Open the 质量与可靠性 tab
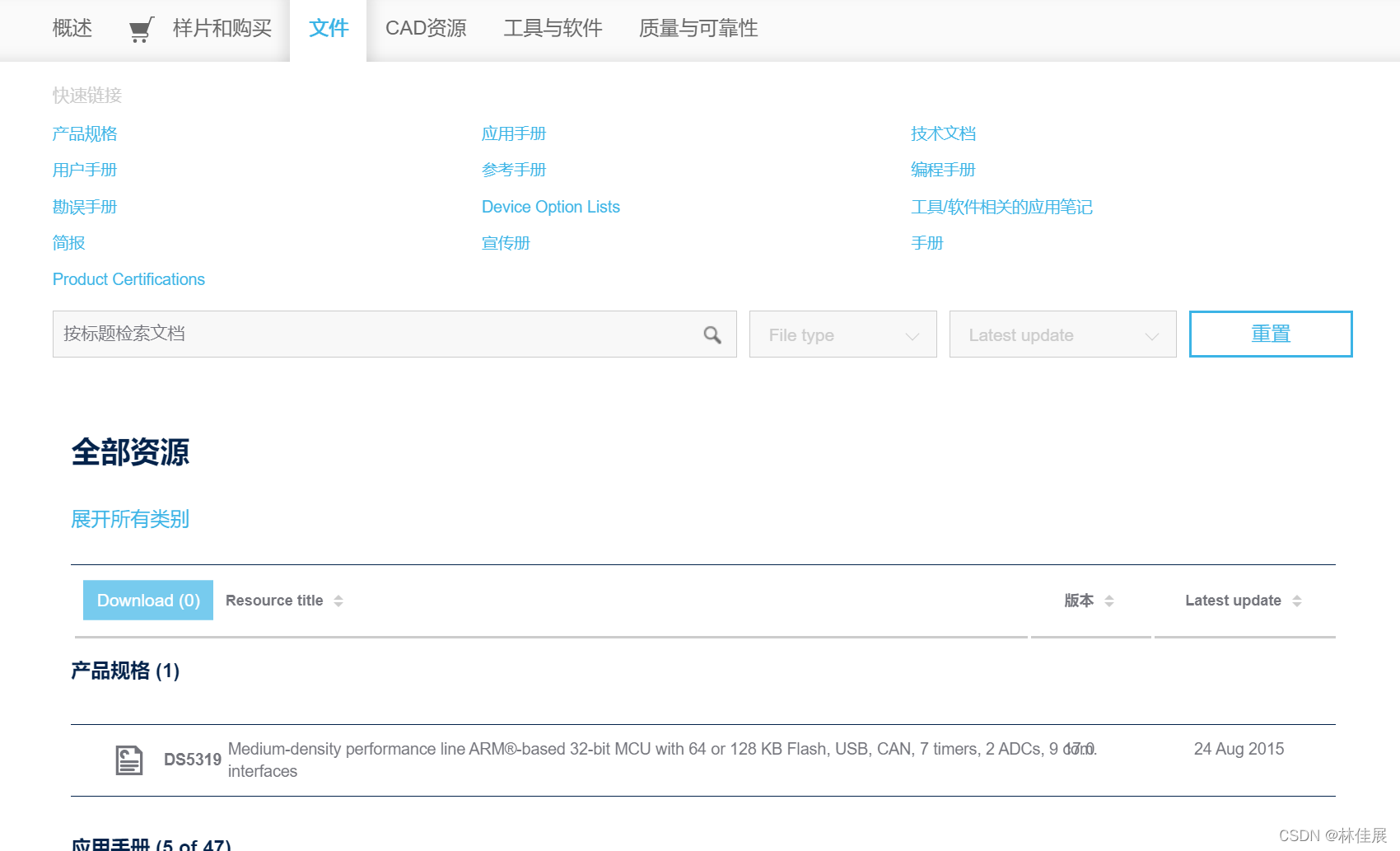This screenshot has width=1400, height=851. 698,29
